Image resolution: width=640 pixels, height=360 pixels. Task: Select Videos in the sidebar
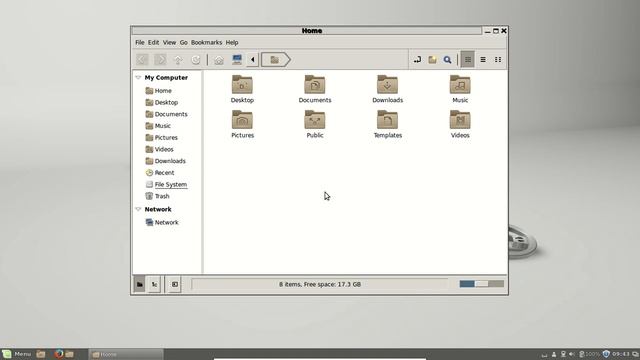click(x=160, y=149)
